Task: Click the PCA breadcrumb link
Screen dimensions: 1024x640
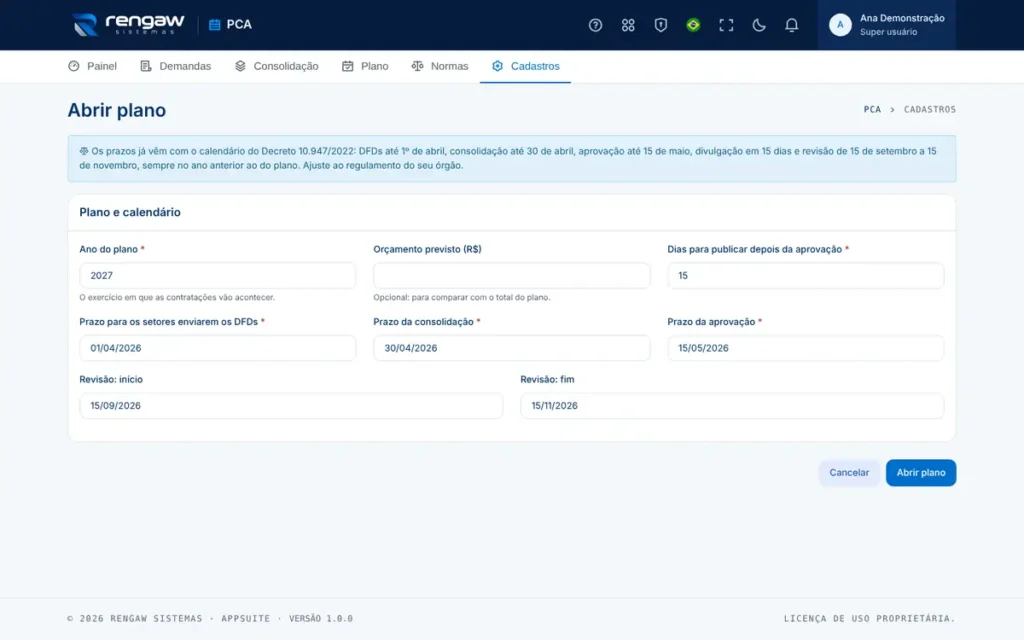Action: (872, 109)
